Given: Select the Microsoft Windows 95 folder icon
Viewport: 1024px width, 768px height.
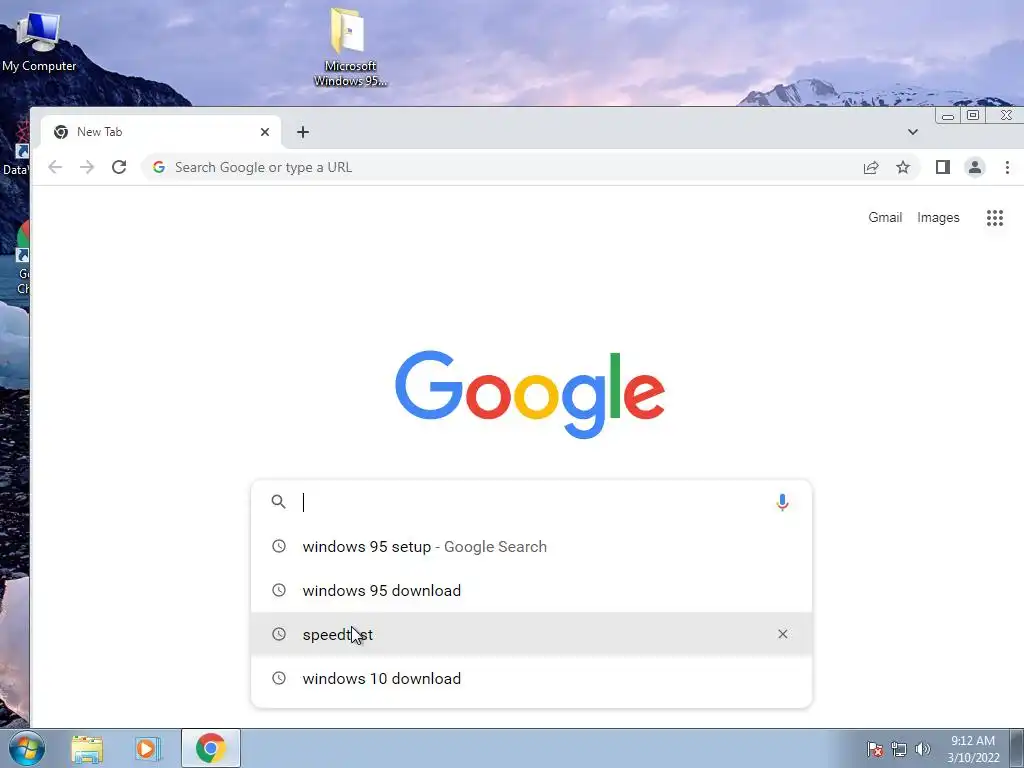Looking at the screenshot, I should click(x=350, y=47).
